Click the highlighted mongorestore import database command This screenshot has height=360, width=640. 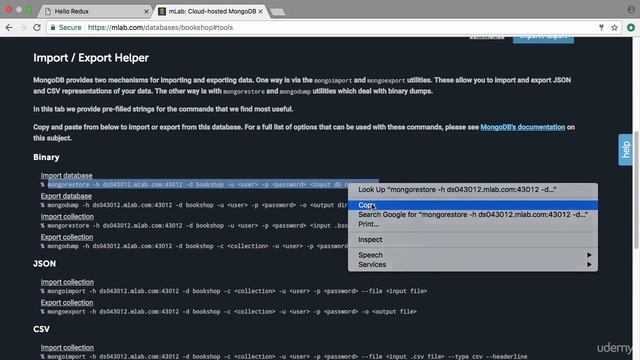pyautogui.click(x=198, y=184)
